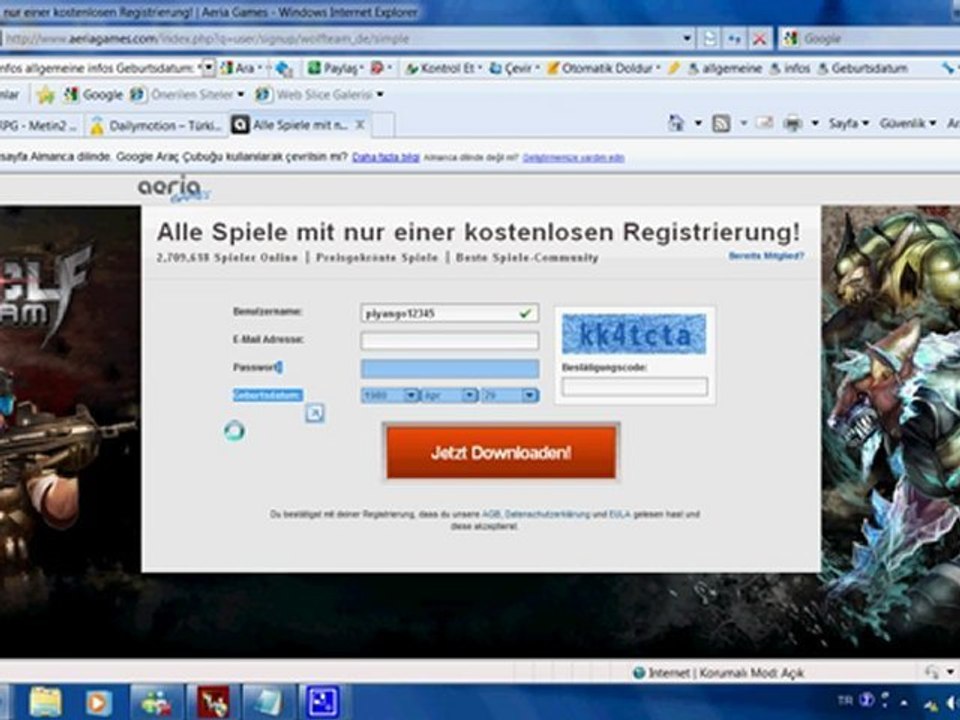Close the Alle Spiele tab
This screenshot has height=720, width=960.
361,125
